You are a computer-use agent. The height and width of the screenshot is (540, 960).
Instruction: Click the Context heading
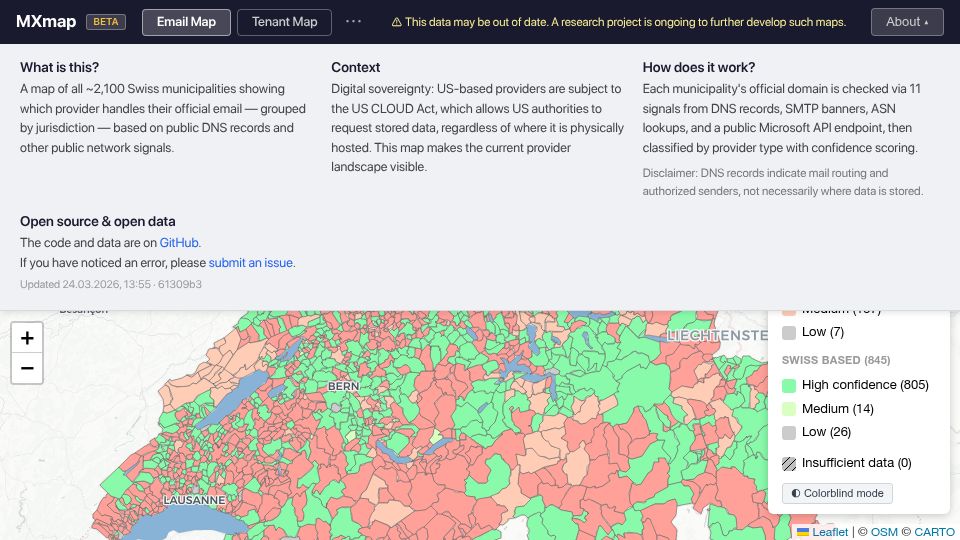356,67
